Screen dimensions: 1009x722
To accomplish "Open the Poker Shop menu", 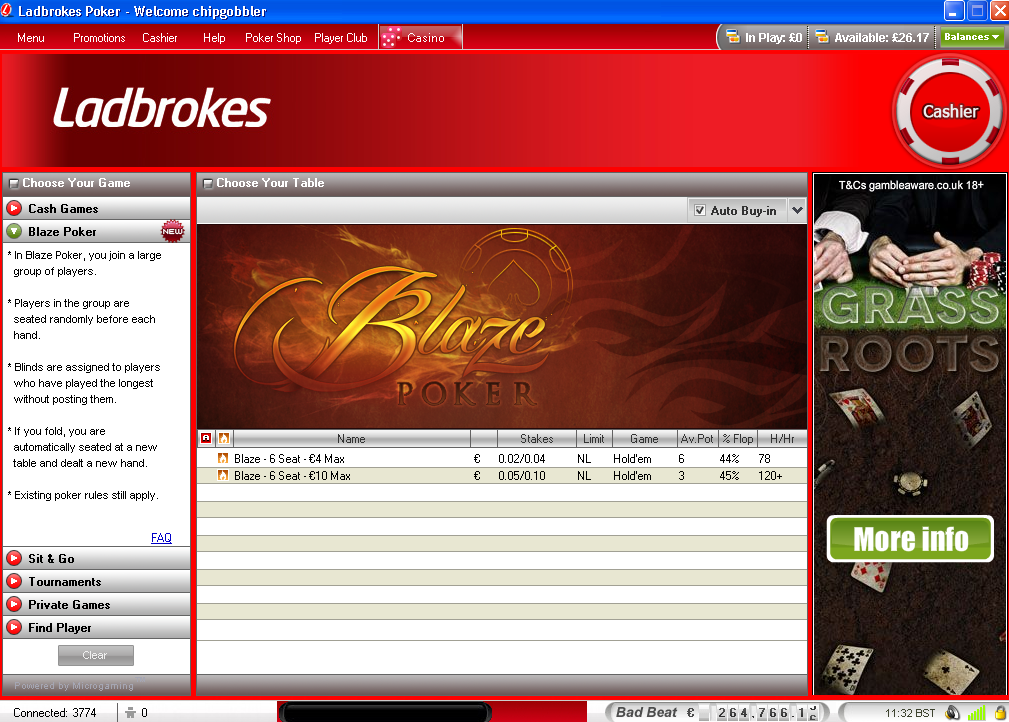I will (x=273, y=38).
